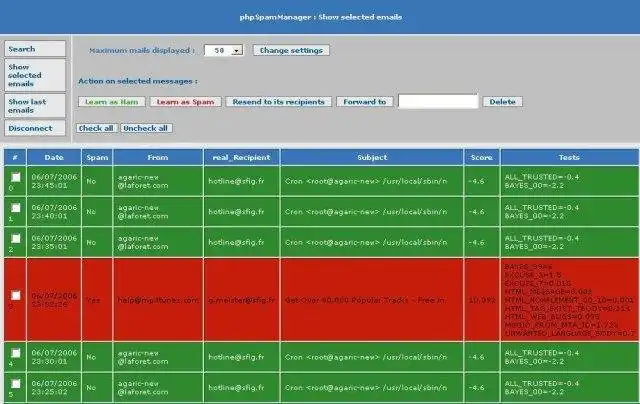Click Disconnect in the sidebar
The width and height of the screenshot is (640, 404).
click(35, 128)
